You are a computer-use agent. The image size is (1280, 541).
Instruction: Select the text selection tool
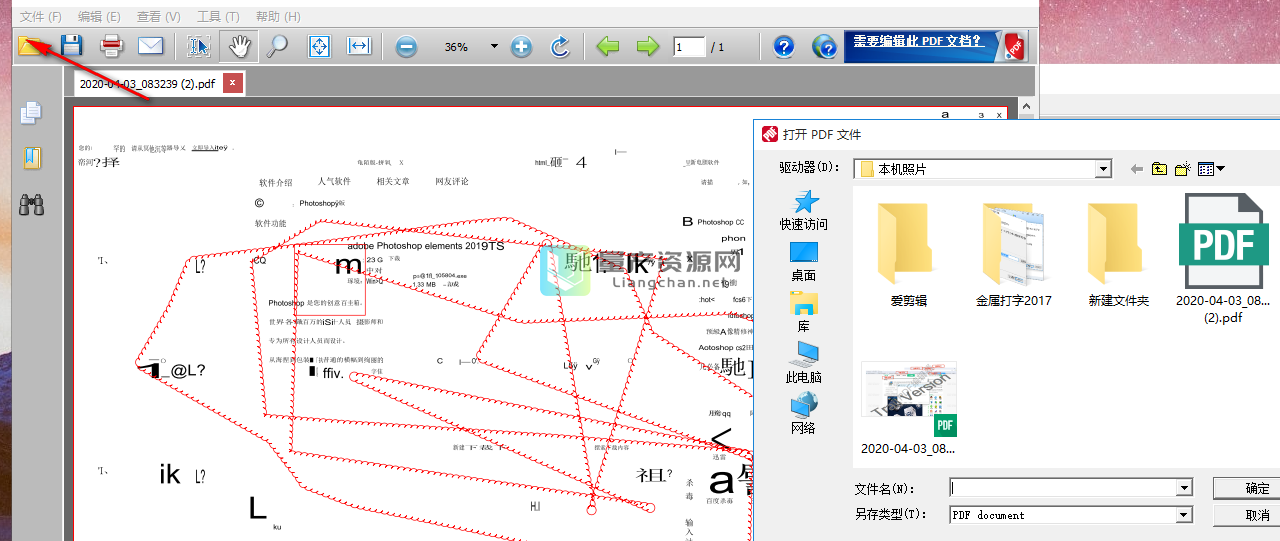point(199,46)
